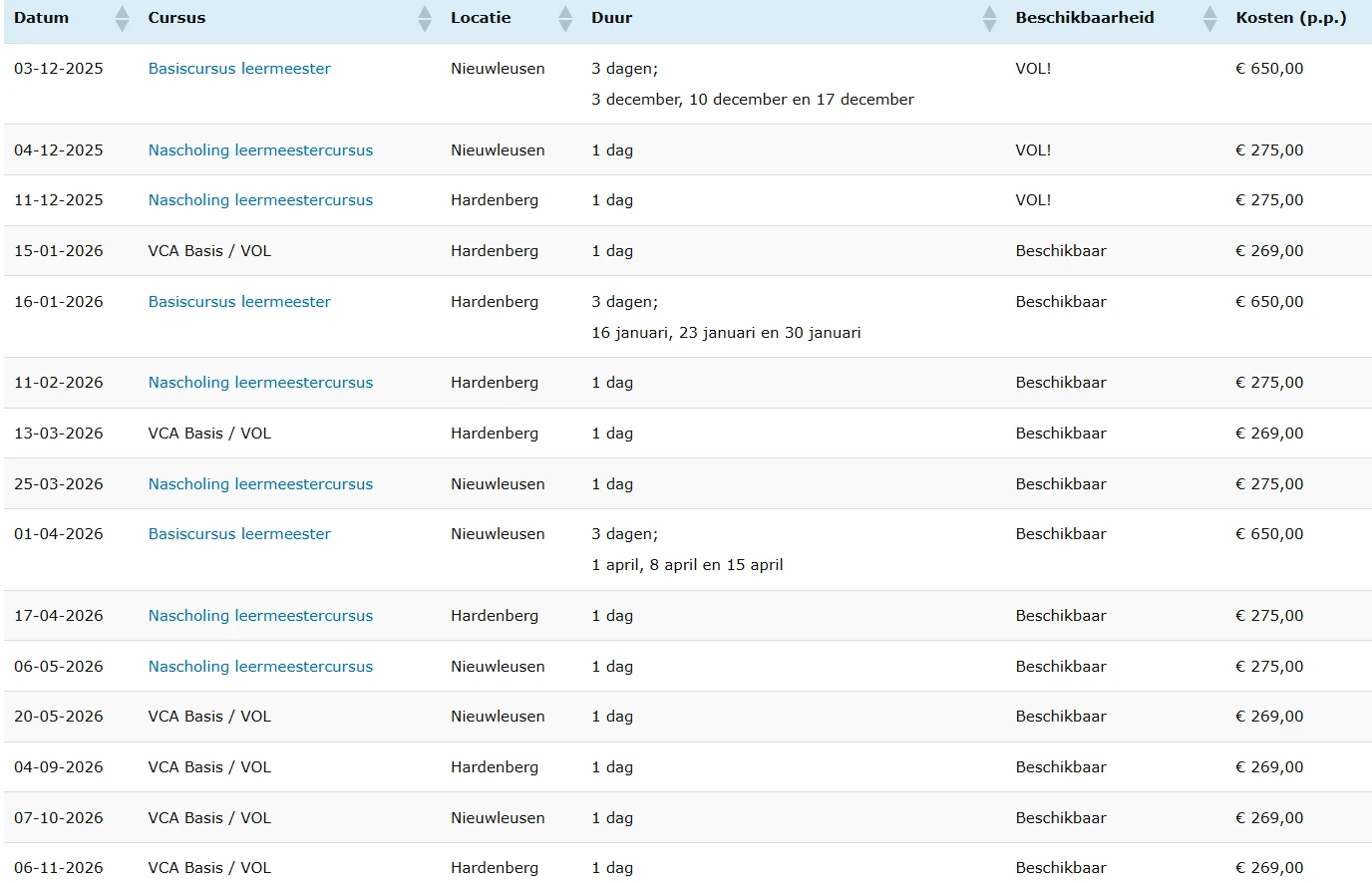Viewport: 1372px width, 883px height.
Task: Click the Cursus header label text
Action: click(176, 18)
